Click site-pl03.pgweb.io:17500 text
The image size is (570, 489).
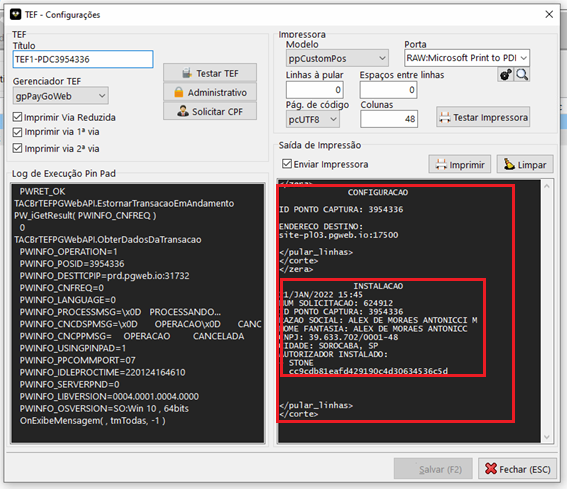tap(338, 235)
